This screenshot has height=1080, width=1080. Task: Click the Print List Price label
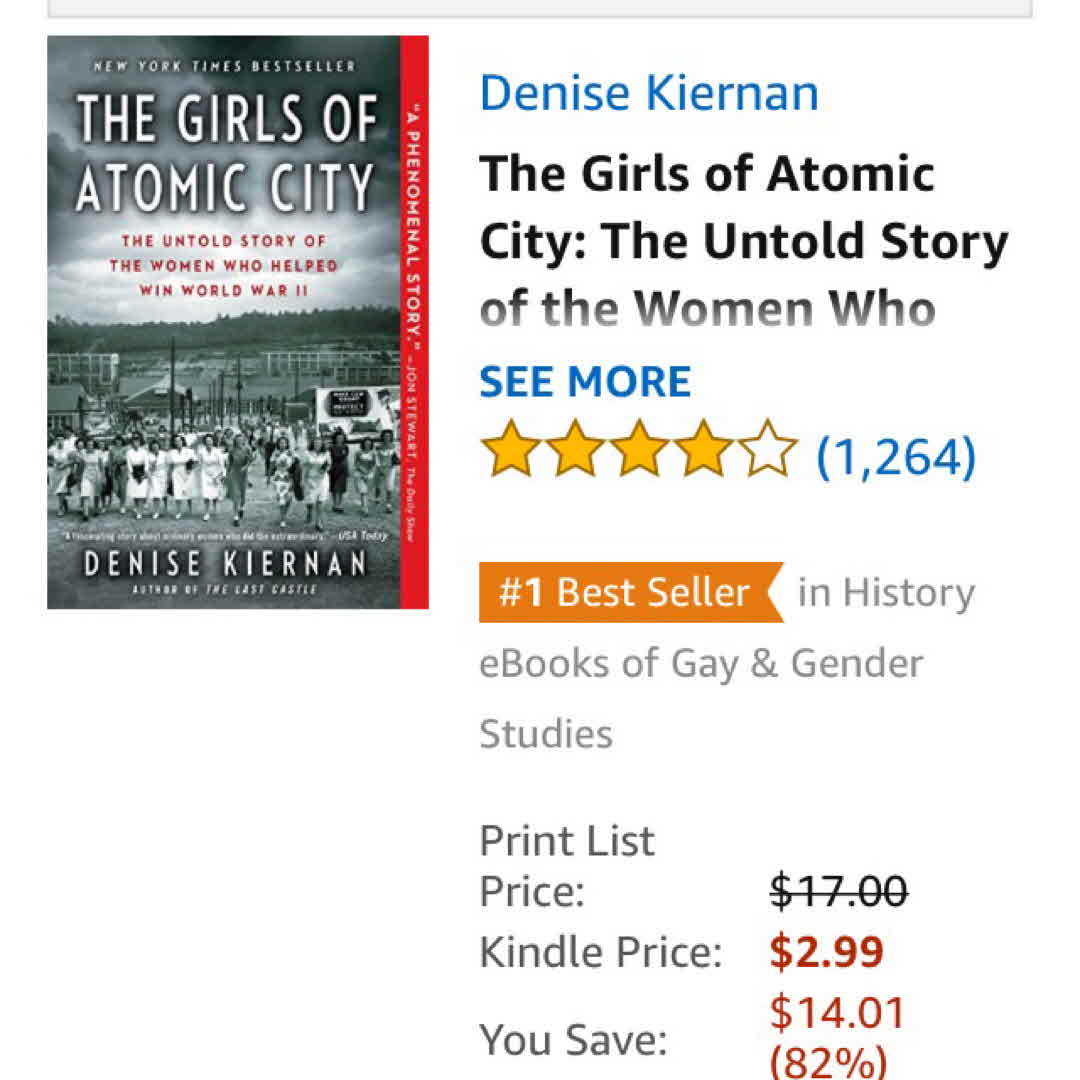click(x=566, y=865)
